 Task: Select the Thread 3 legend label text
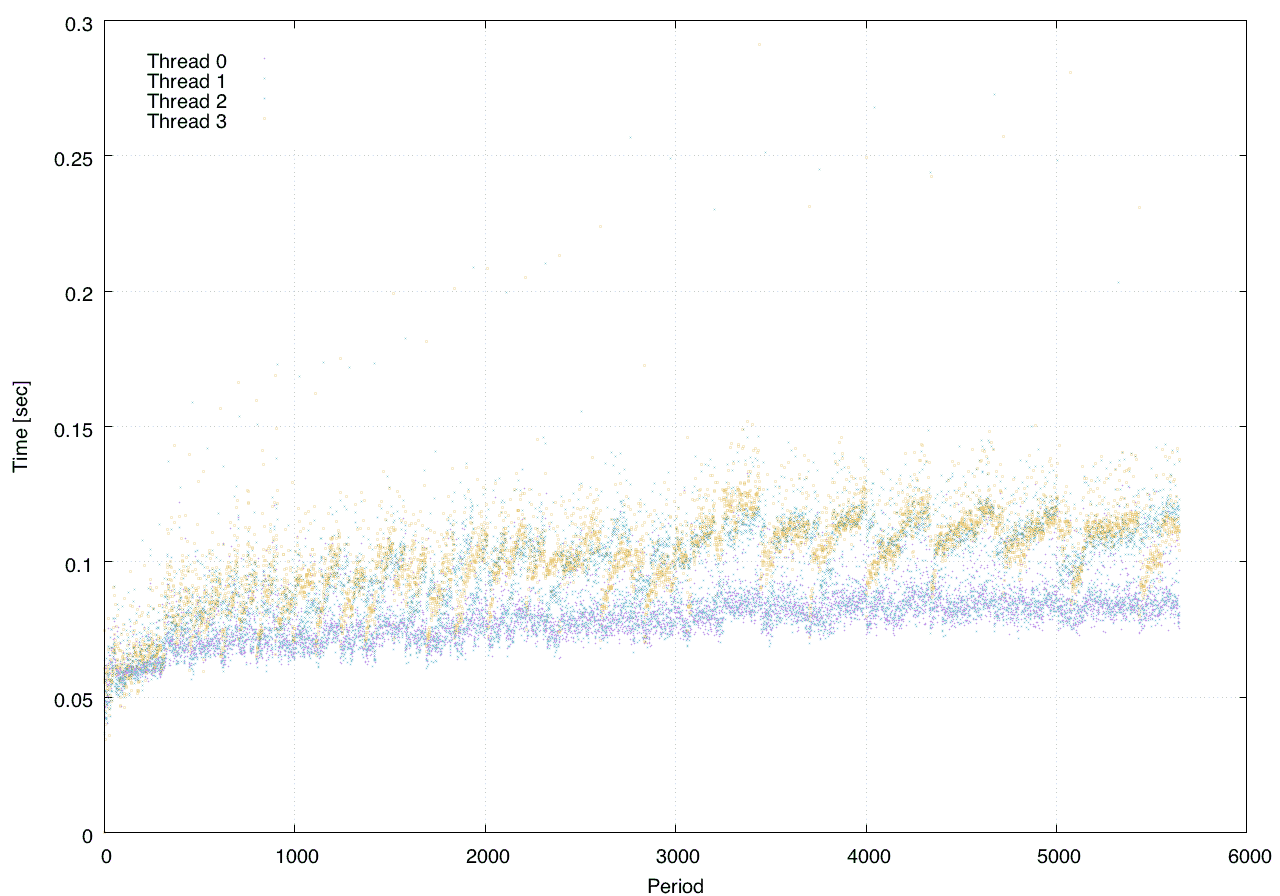[186, 122]
